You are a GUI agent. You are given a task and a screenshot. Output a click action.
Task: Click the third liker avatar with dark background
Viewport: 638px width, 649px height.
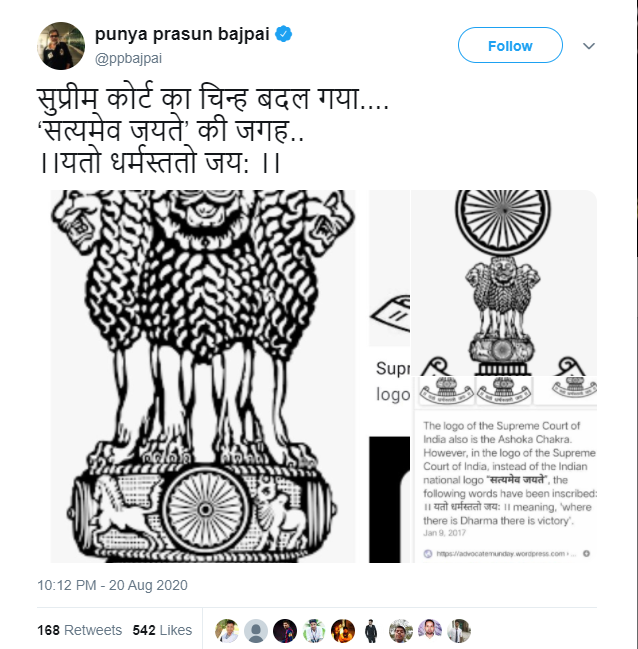pyautogui.click(x=285, y=631)
